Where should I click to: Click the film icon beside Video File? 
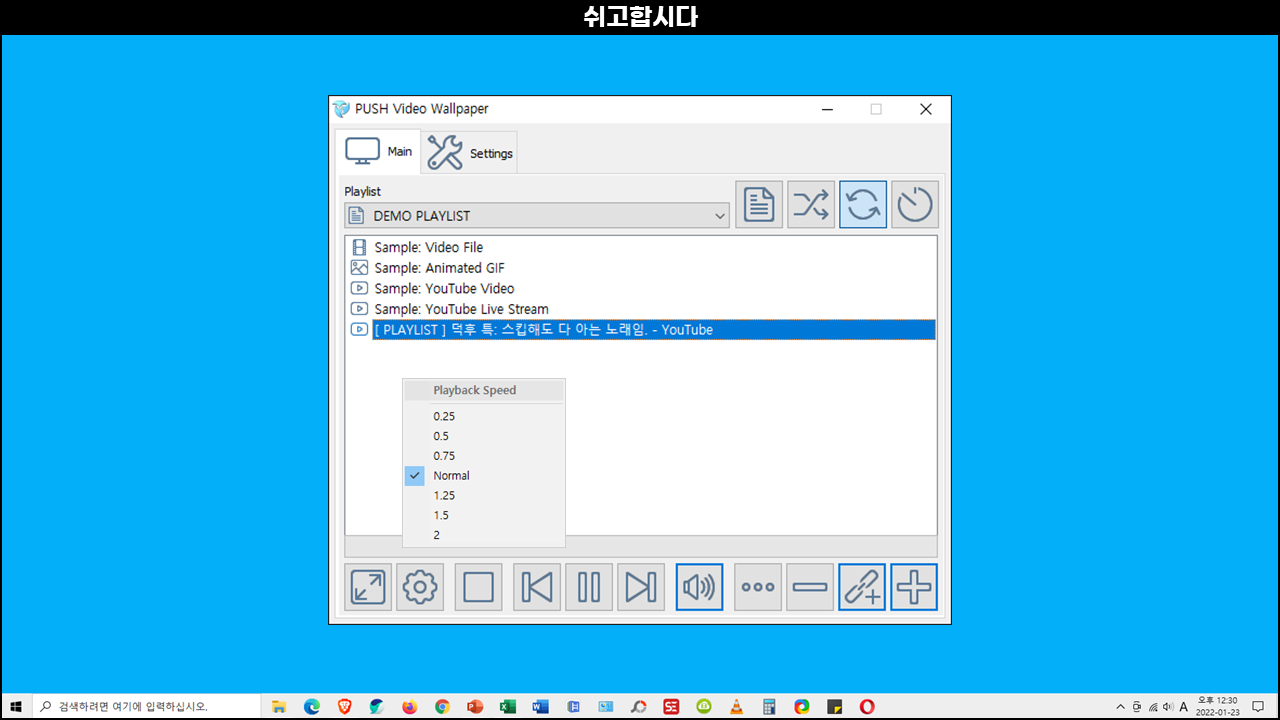(359, 247)
